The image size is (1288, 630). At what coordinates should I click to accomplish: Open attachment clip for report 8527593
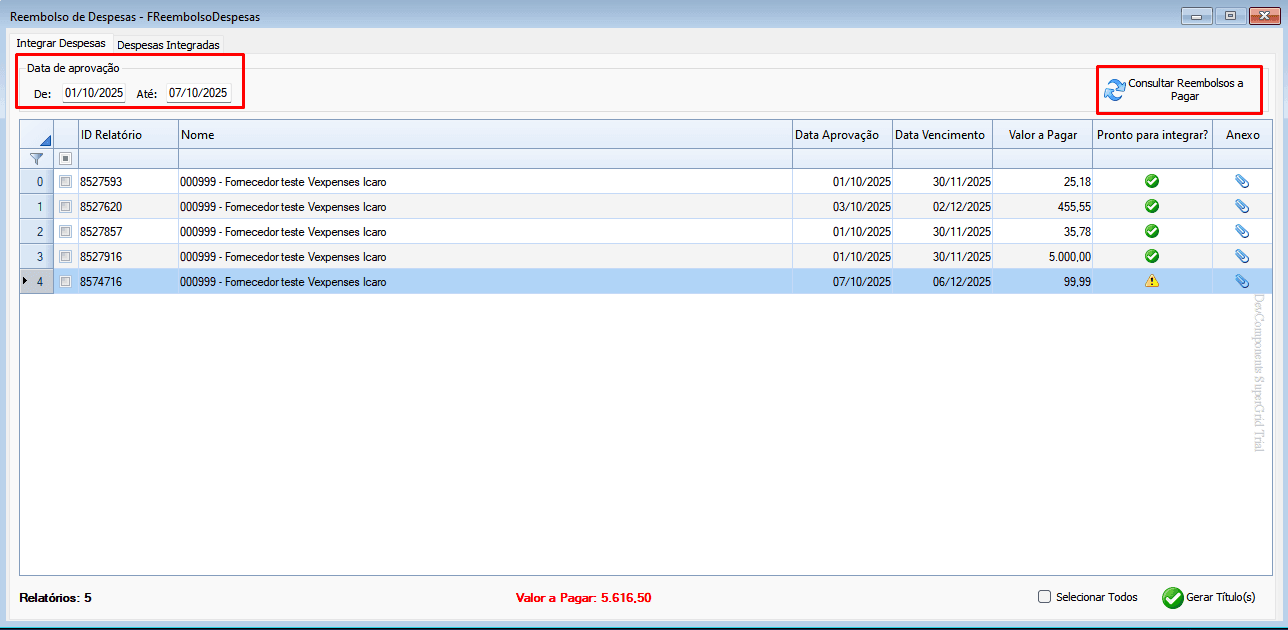coord(1242,181)
